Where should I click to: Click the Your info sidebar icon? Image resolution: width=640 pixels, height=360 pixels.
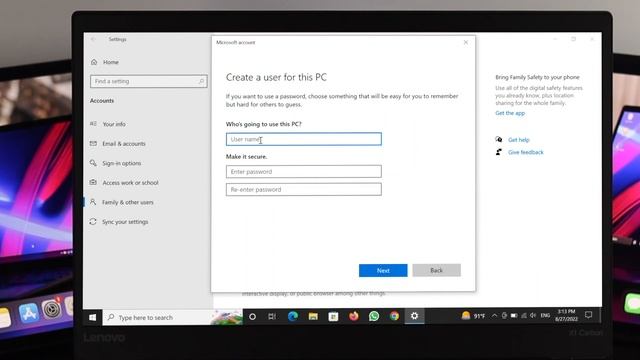[x=93, y=124]
